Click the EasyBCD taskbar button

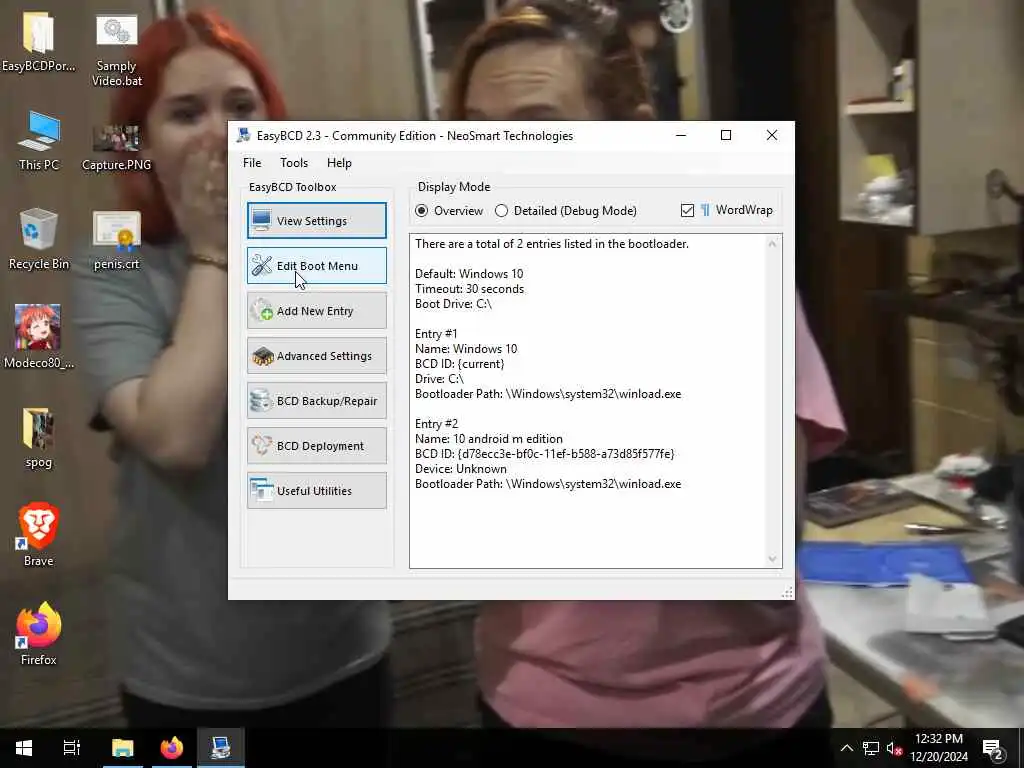point(221,748)
